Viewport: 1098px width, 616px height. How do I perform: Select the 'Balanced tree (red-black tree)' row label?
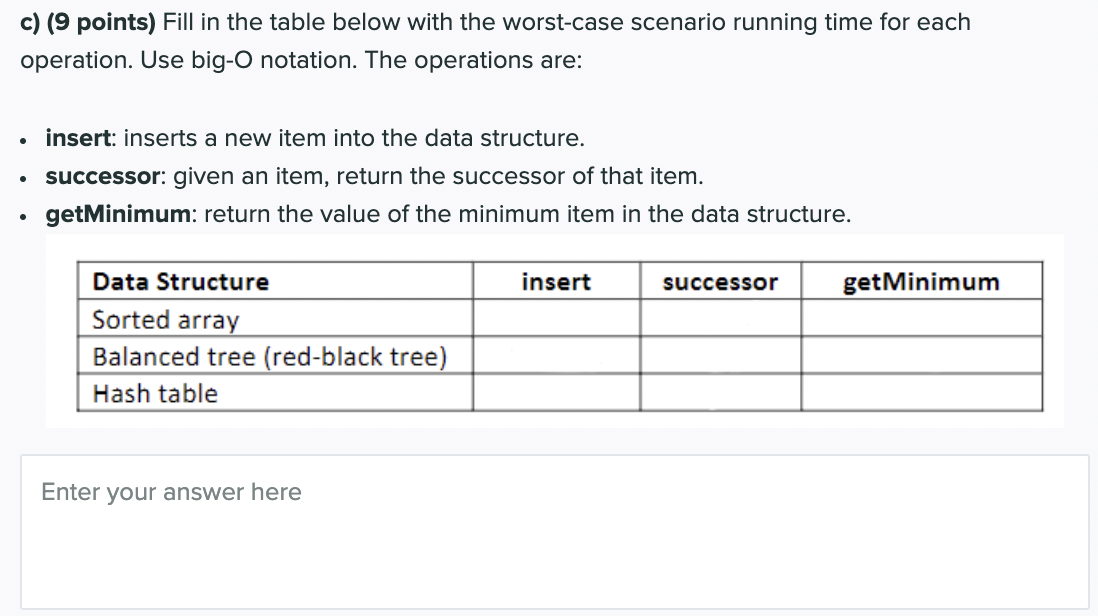(x=269, y=357)
